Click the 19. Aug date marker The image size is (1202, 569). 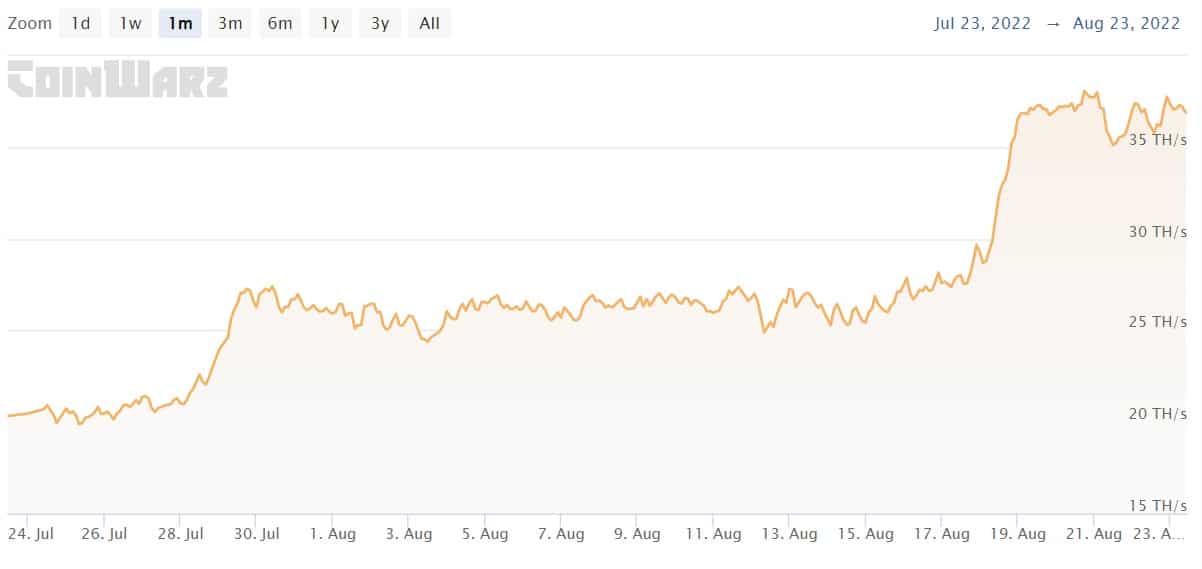1017,534
